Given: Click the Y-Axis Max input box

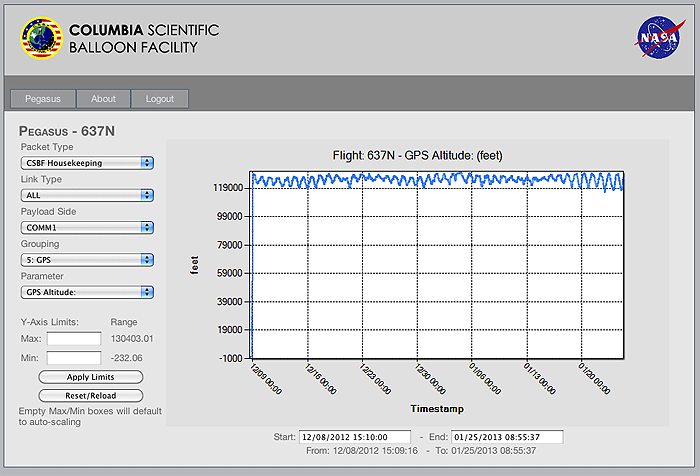Looking at the screenshot, I should tap(74, 339).
